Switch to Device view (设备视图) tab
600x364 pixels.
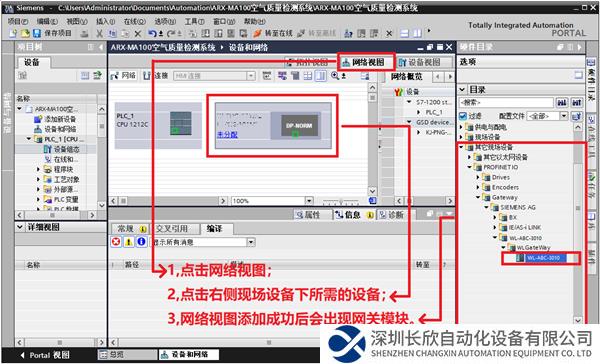point(420,62)
